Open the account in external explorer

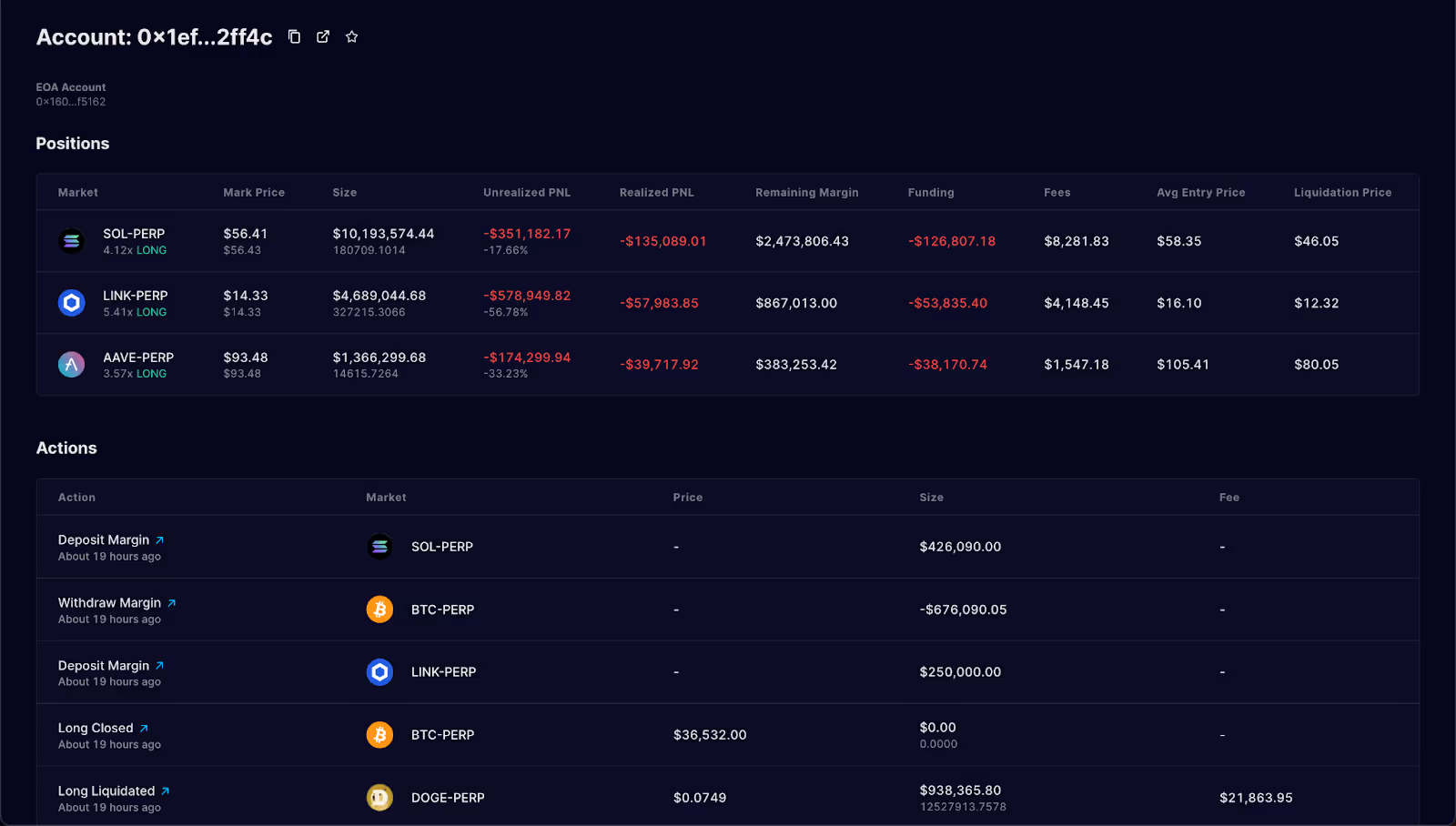(x=323, y=36)
